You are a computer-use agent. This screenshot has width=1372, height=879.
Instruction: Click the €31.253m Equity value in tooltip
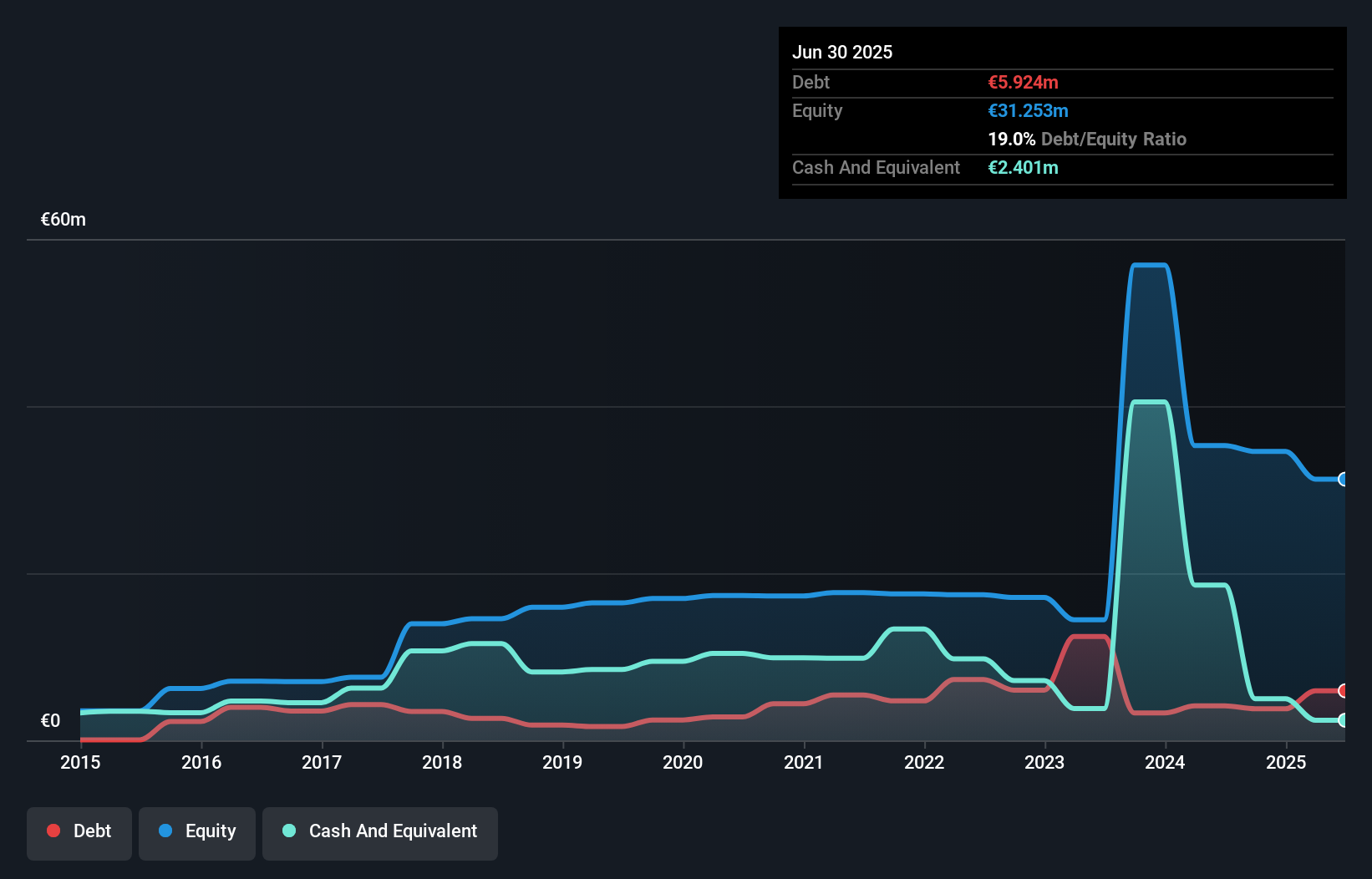[x=1028, y=110]
